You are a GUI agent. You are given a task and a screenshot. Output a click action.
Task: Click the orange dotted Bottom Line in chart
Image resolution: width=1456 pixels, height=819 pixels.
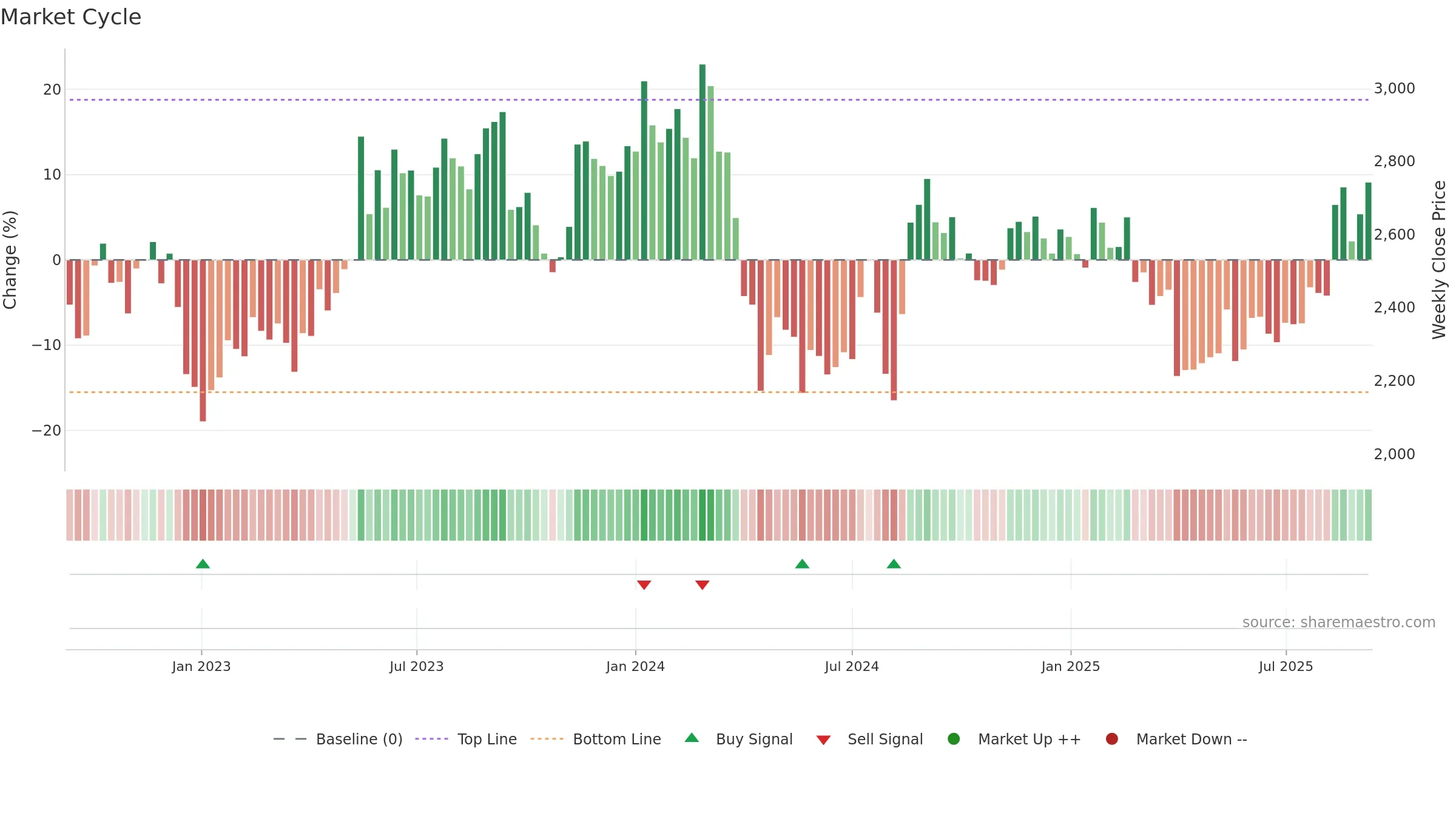(x=719, y=392)
